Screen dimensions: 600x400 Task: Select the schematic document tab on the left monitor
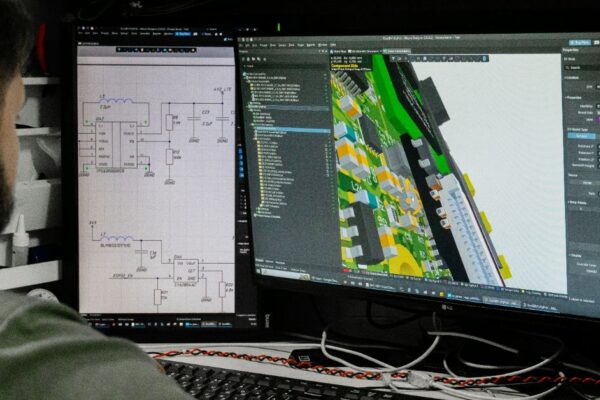pos(90,44)
